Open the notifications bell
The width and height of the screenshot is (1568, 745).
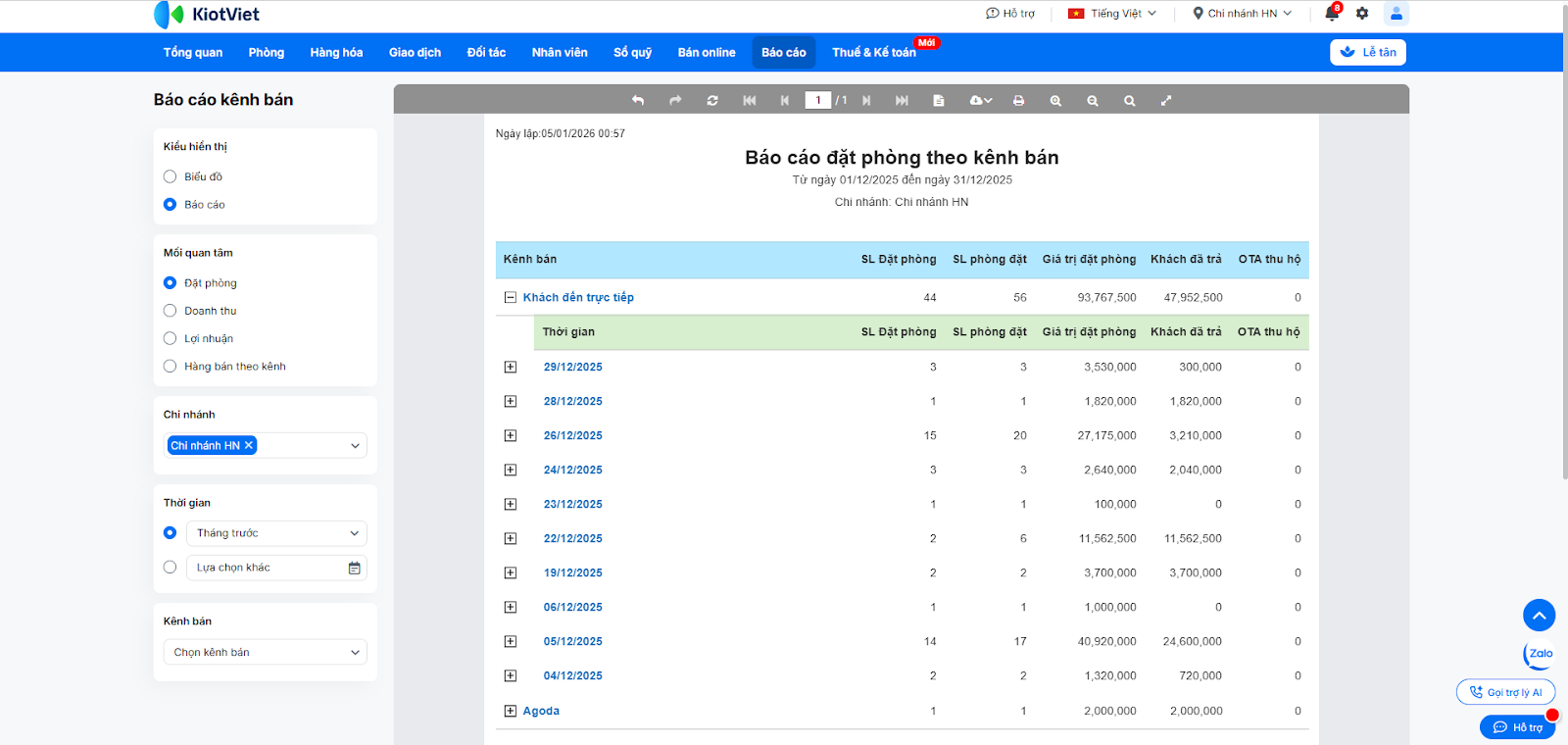coord(1332,14)
